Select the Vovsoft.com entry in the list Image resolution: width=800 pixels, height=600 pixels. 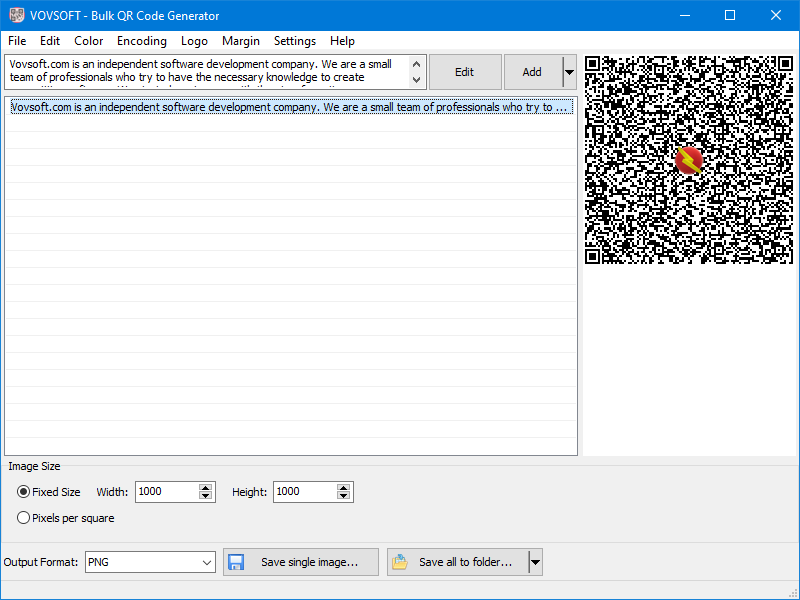pyautogui.click(x=290, y=107)
